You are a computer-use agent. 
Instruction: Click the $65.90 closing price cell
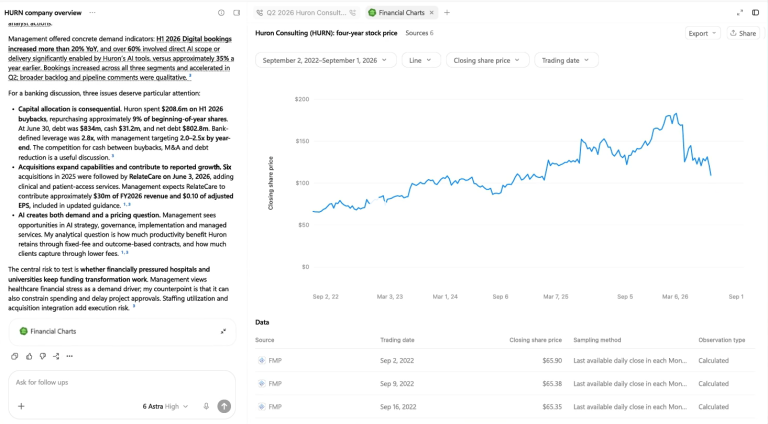(x=552, y=360)
